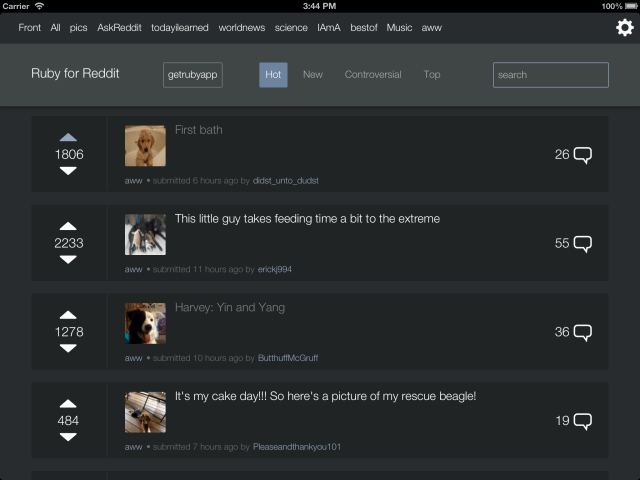Upvote the feeding time post
Image resolution: width=640 pixels, height=480 pixels.
pos(68,226)
